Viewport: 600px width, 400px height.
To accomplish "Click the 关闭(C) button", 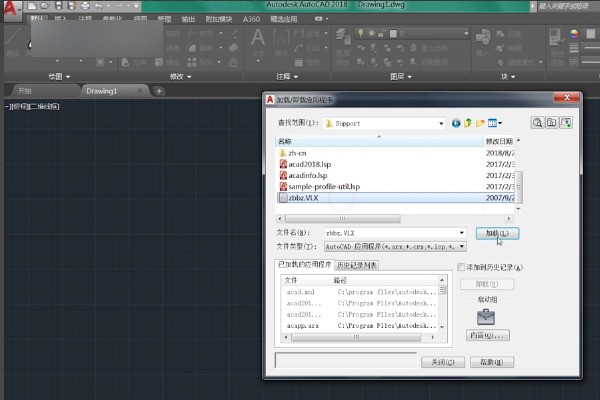I will (443, 362).
